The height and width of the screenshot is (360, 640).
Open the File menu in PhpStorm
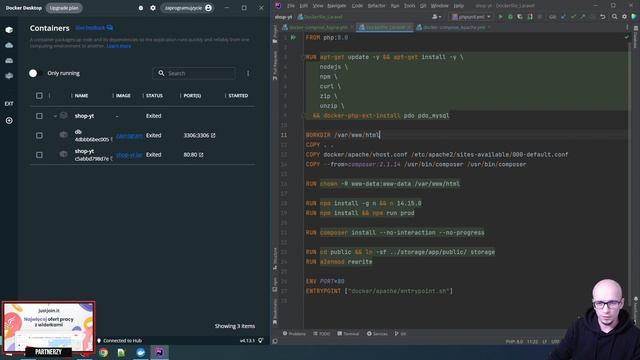click(291, 6)
